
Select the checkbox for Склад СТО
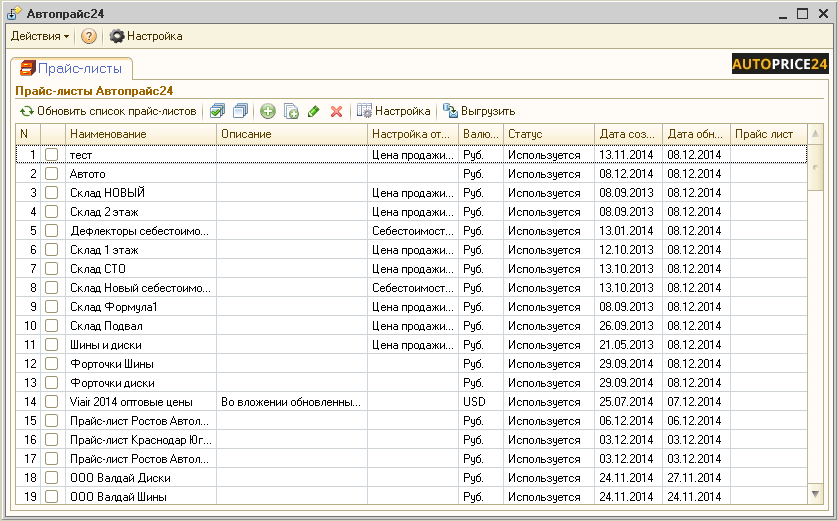click(51, 269)
